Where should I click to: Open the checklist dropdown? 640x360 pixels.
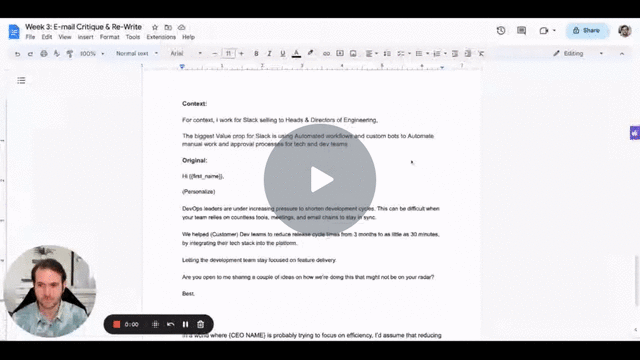pos(404,53)
